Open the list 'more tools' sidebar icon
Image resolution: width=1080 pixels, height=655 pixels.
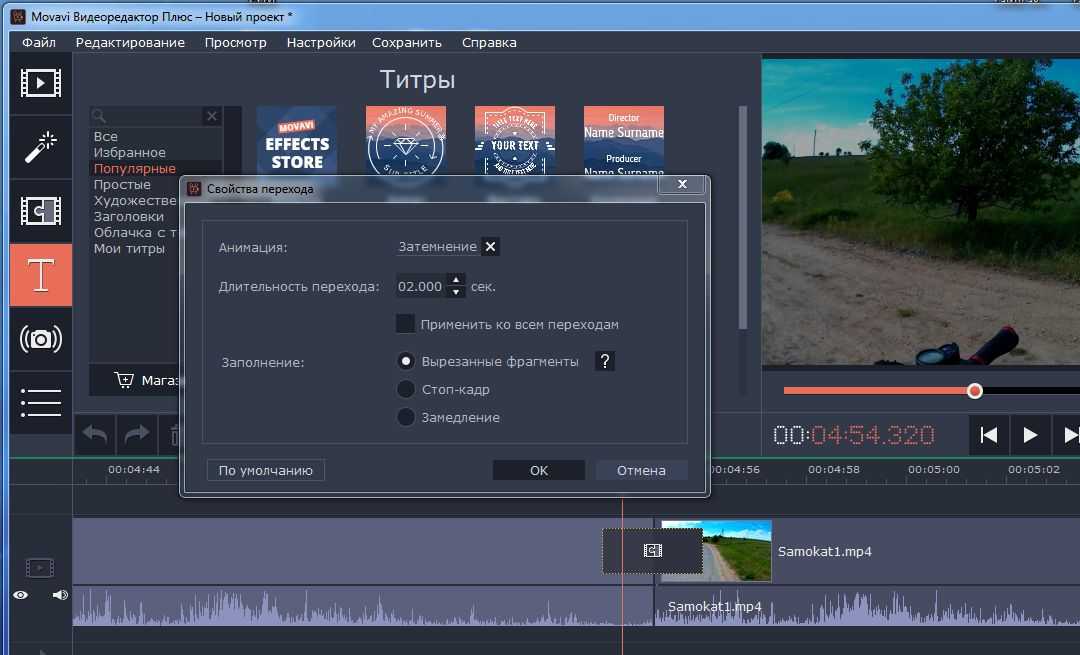(40, 402)
